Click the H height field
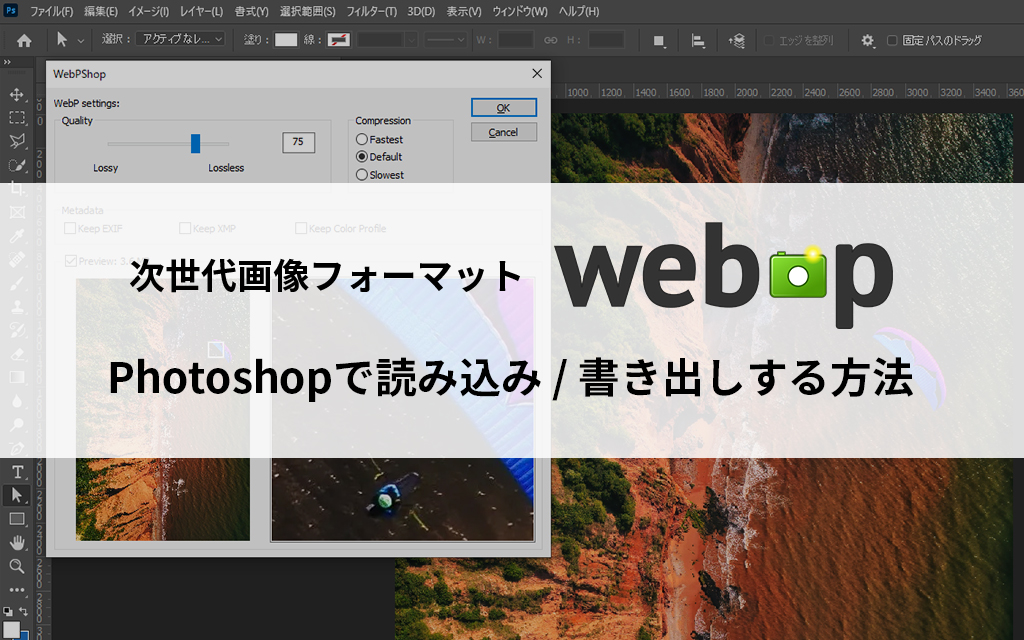This screenshot has height=640, width=1024. [x=606, y=40]
